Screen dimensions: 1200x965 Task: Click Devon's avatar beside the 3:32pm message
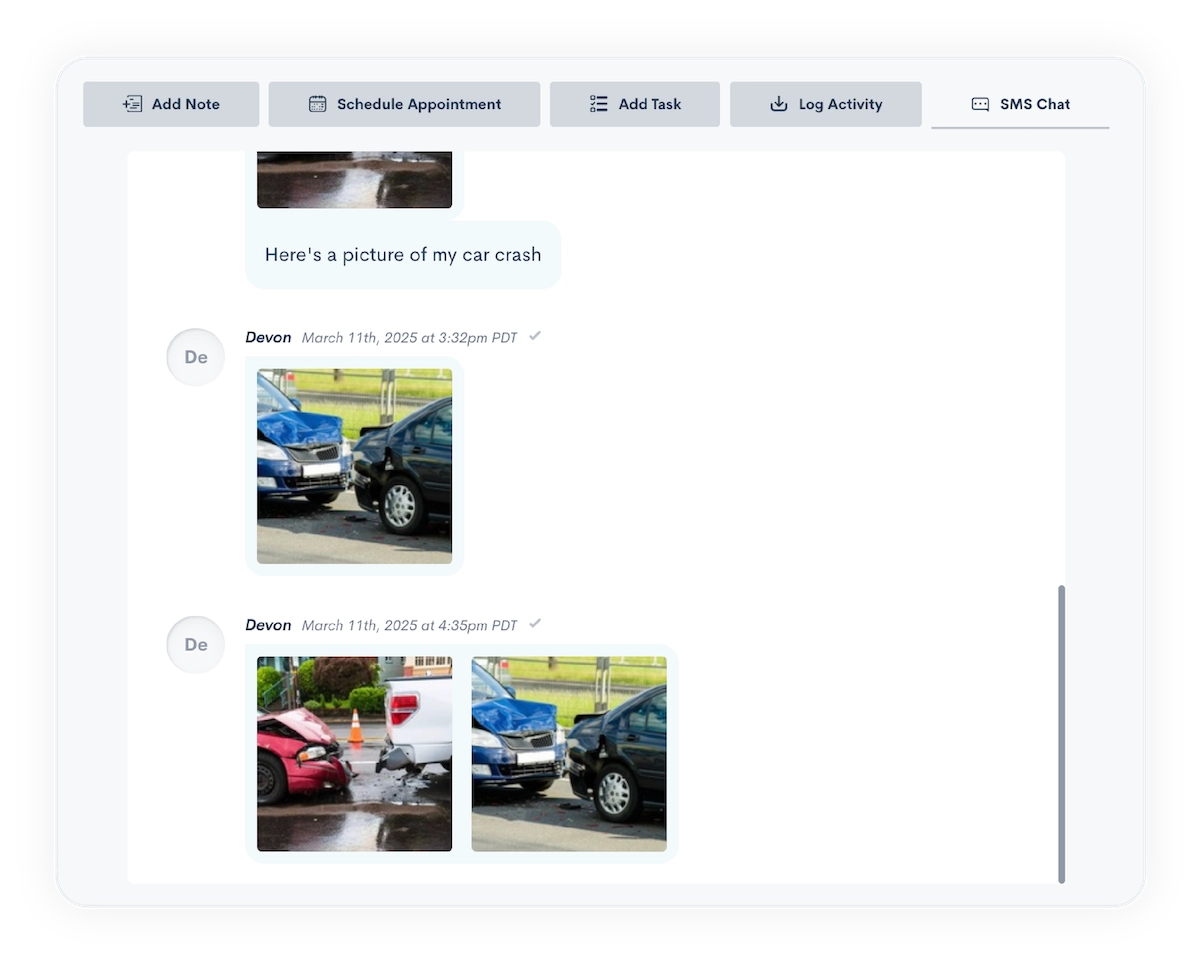coord(196,357)
